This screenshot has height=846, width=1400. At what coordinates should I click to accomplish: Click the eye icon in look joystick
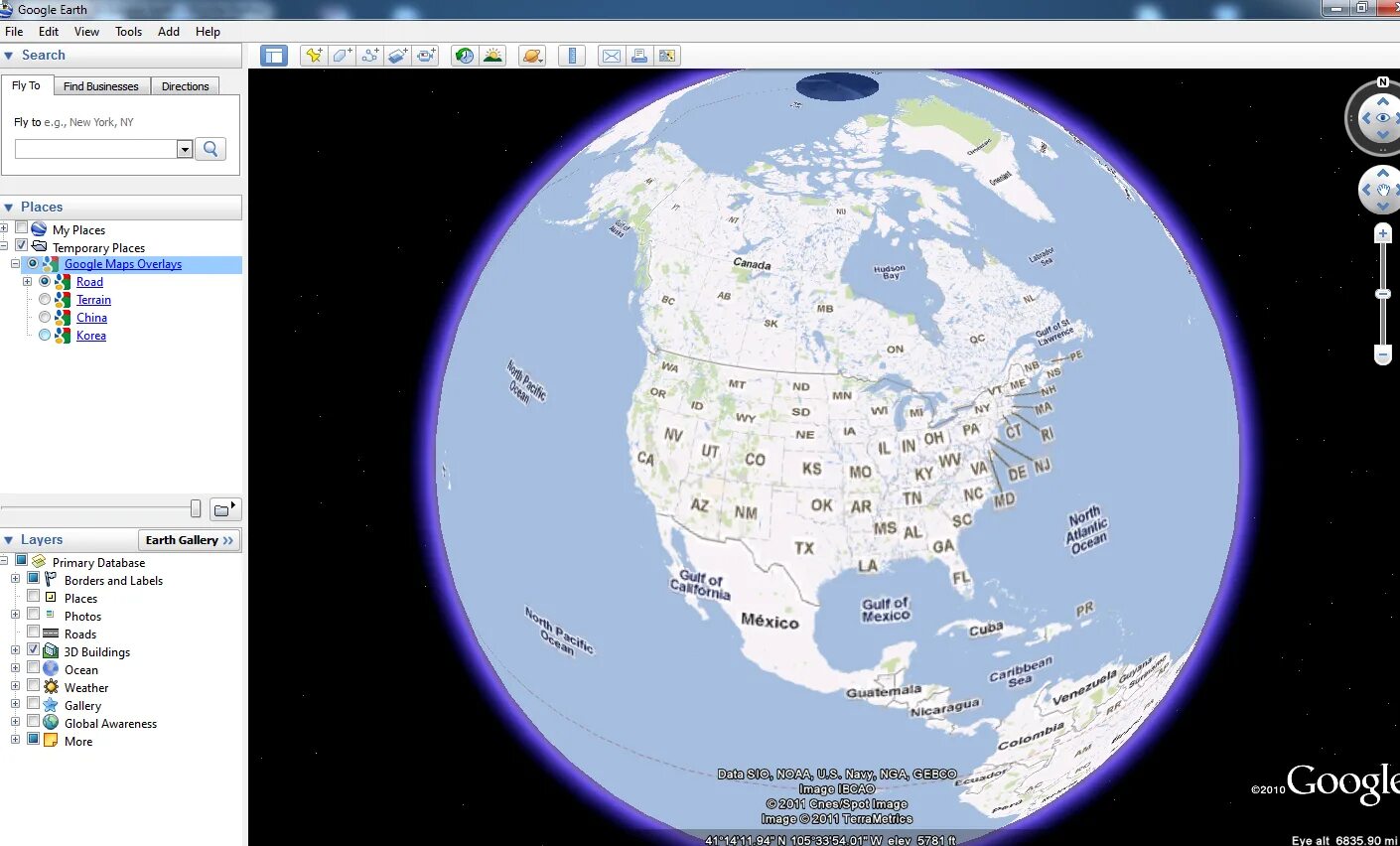[x=1383, y=118]
